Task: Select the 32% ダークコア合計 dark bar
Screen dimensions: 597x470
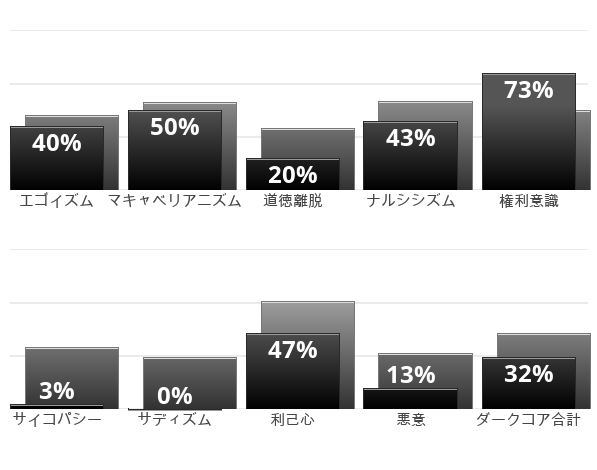Action: pyautogui.click(x=529, y=383)
